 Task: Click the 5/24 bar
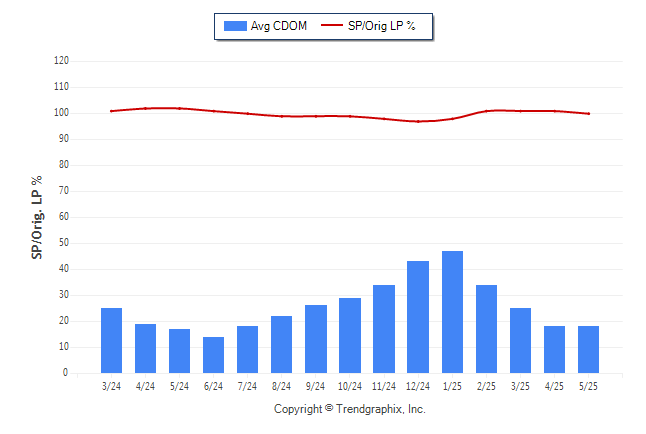180,351
